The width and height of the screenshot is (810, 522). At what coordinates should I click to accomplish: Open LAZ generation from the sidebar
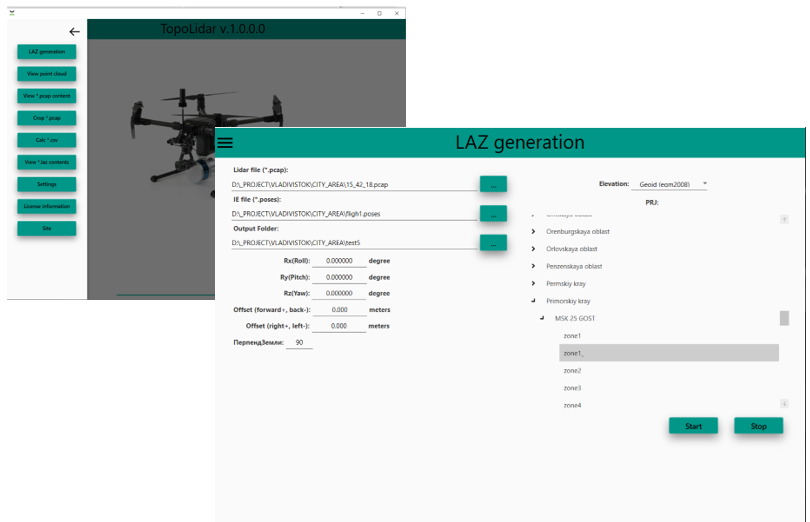[46, 52]
